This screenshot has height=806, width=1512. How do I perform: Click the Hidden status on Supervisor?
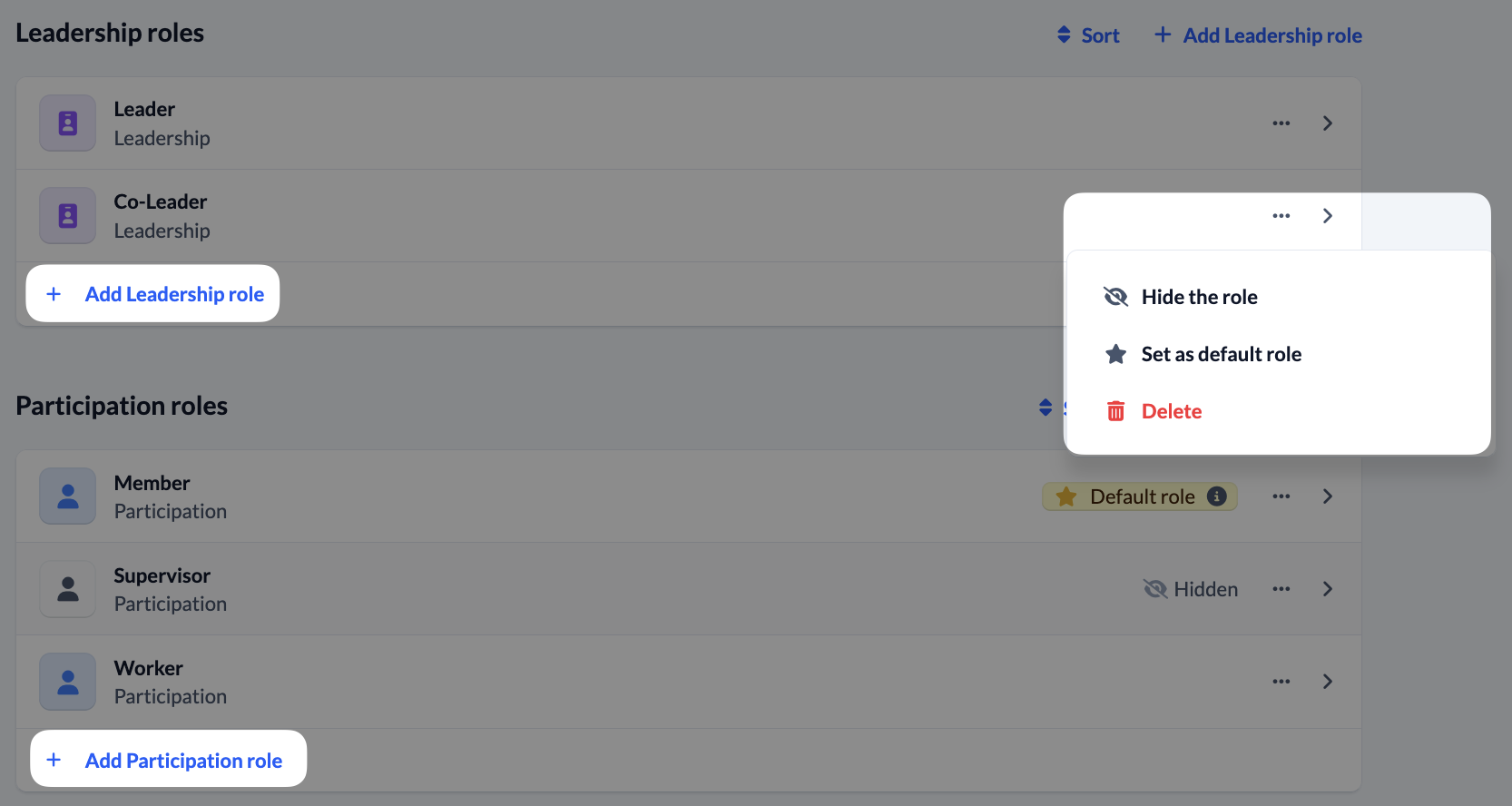tap(1191, 589)
